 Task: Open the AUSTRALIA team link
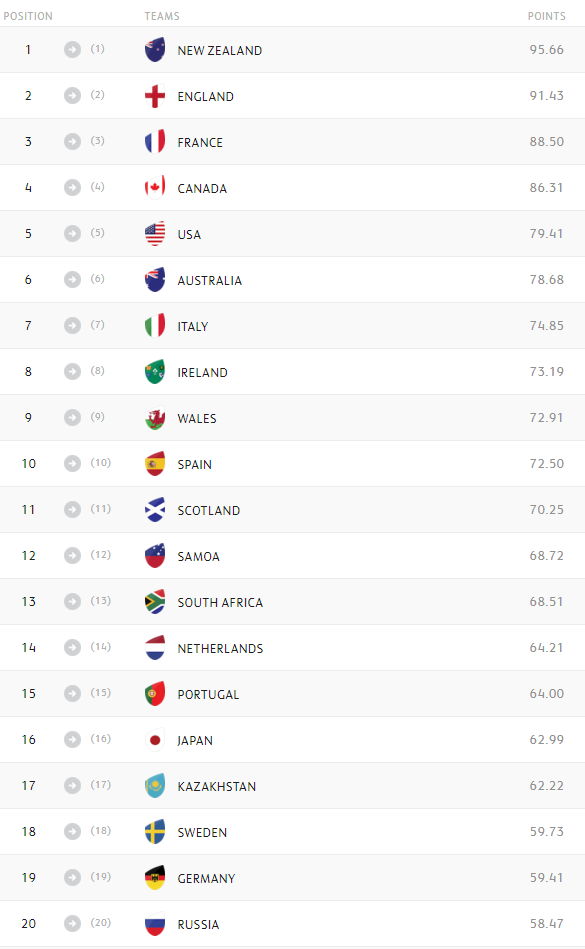click(209, 280)
